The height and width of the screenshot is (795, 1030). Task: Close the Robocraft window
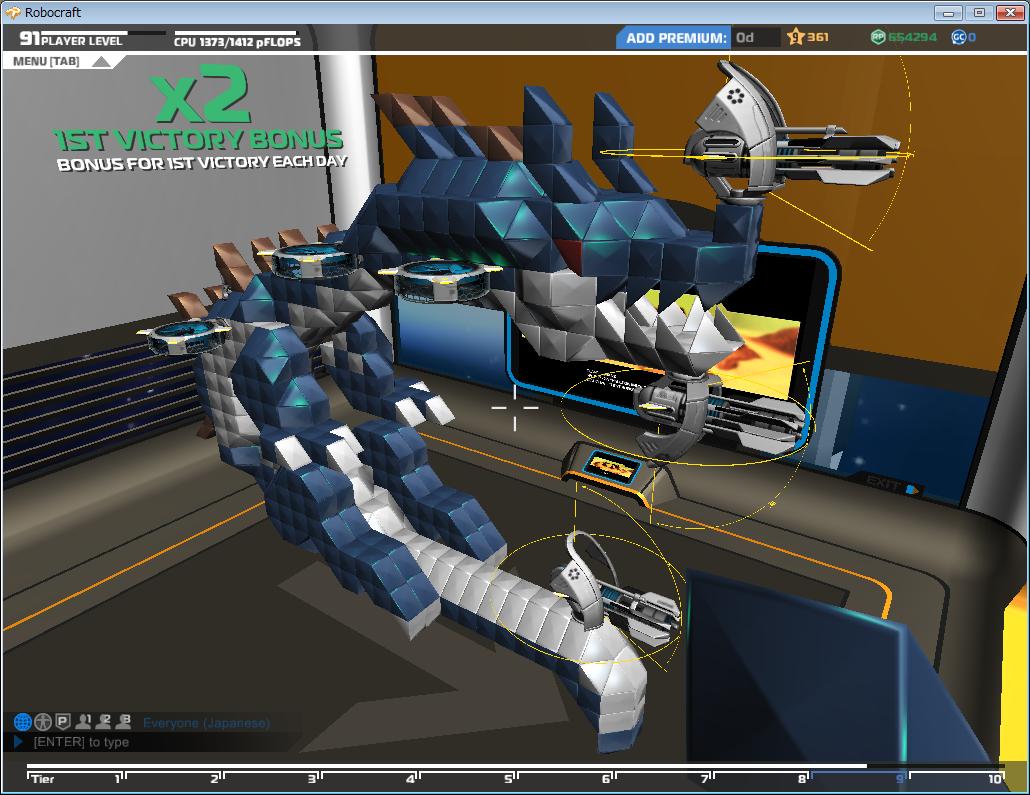1010,12
